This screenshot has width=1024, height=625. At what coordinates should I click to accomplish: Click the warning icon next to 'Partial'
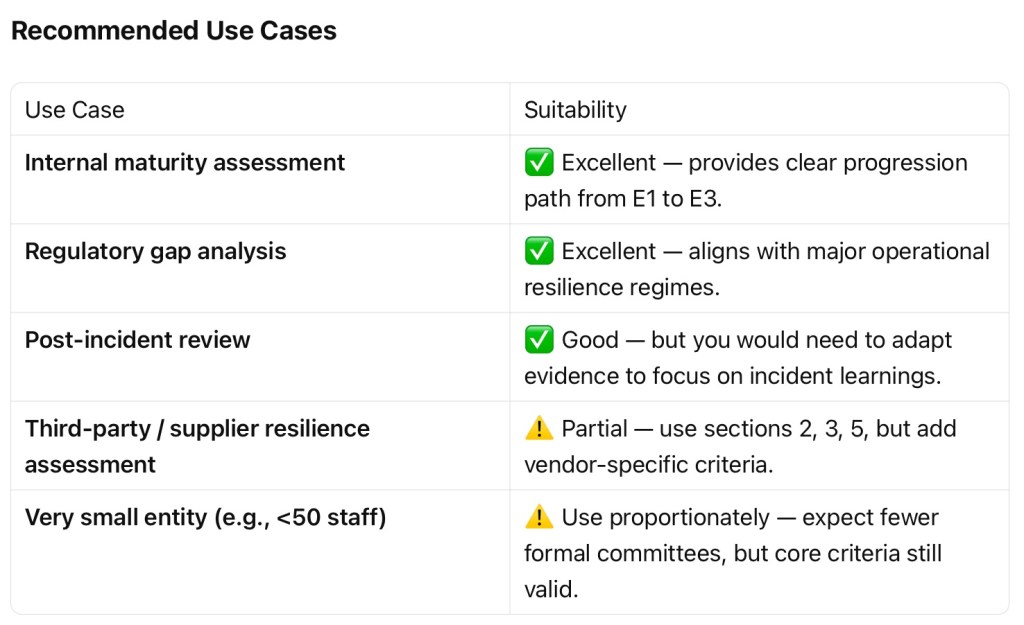point(539,429)
